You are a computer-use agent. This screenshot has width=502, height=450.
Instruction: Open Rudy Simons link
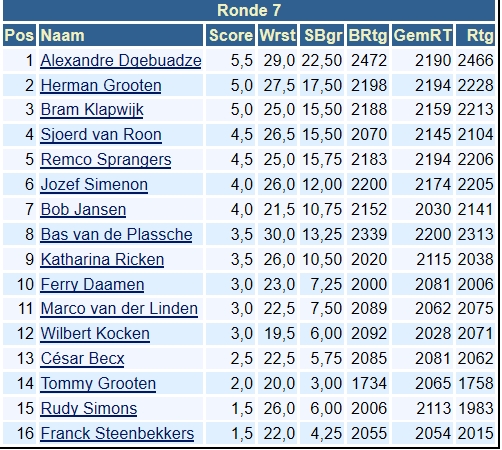point(89,409)
